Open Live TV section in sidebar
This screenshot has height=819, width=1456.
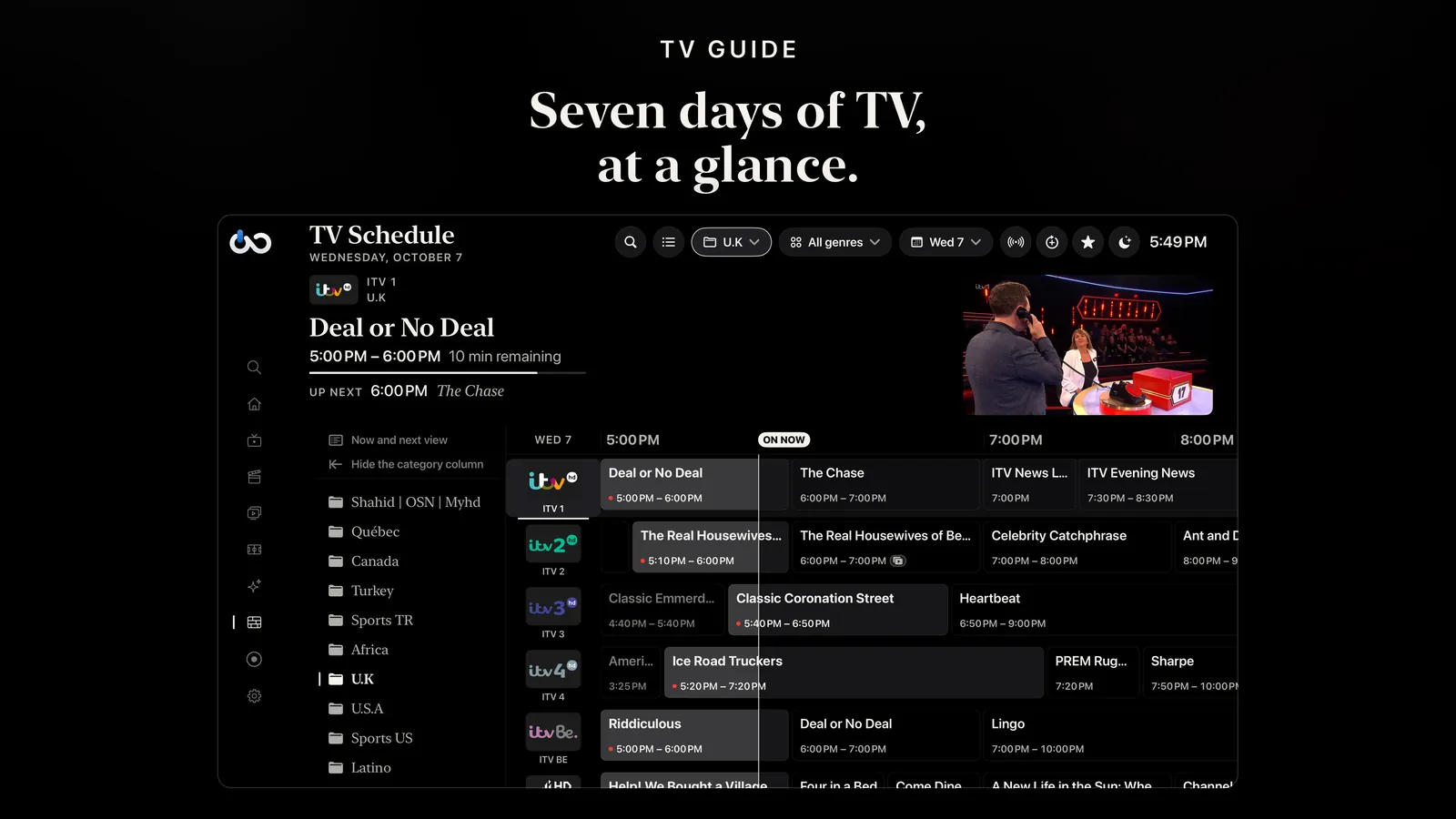[x=255, y=440]
